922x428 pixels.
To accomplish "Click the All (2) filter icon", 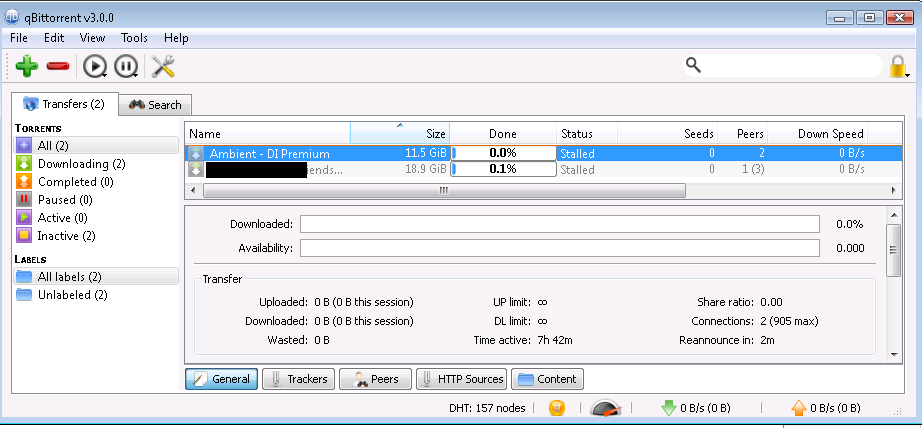I will pos(24,146).
